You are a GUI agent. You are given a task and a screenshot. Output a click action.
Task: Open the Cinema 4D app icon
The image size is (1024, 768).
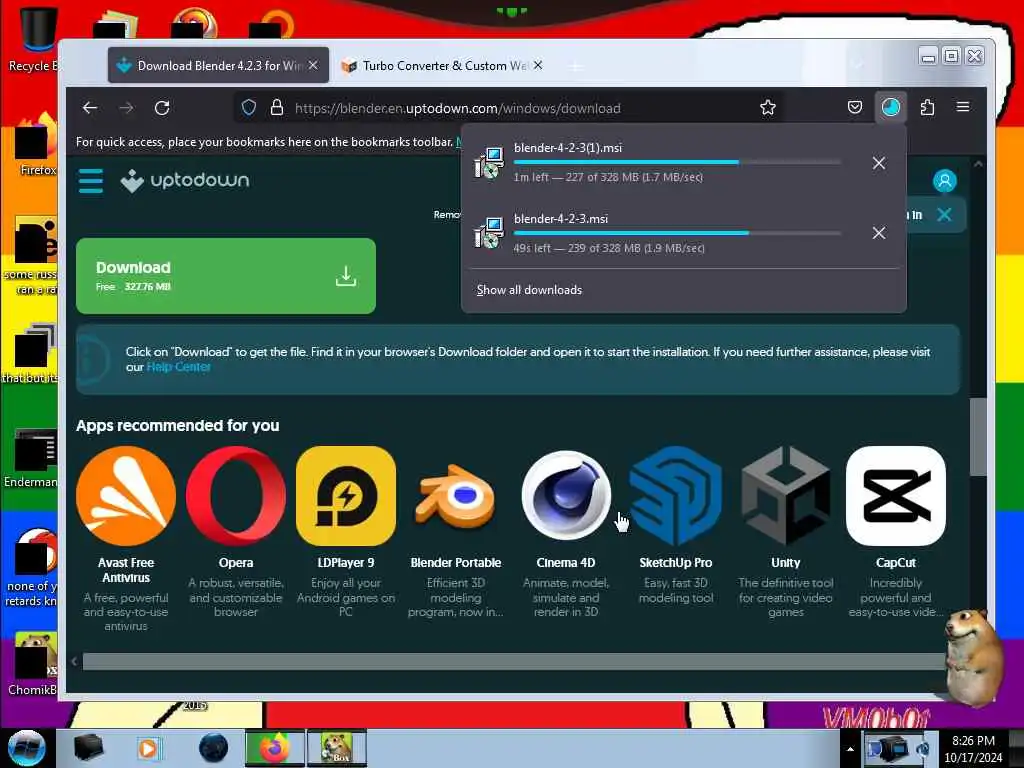point(566,496)
